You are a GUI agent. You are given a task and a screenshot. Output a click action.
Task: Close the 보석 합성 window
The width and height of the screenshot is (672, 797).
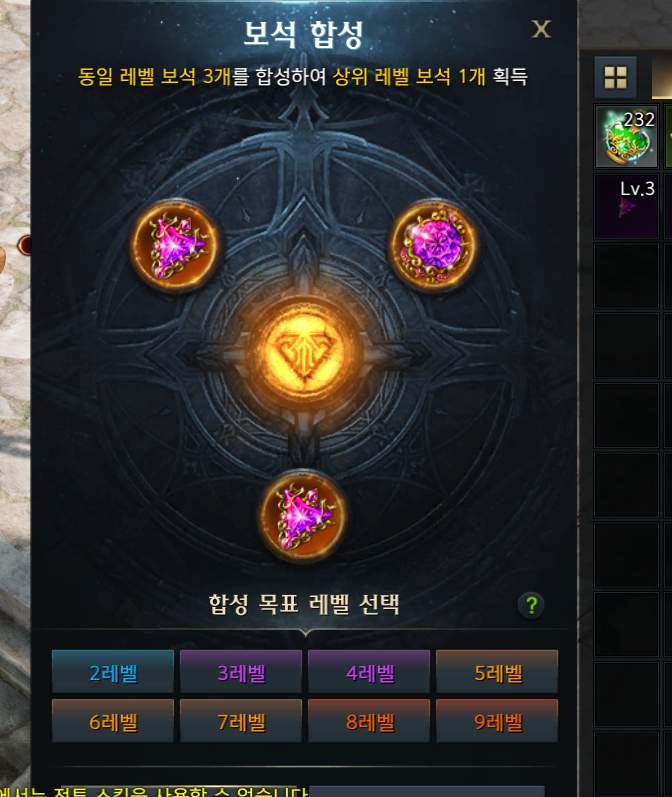pos(541,29)
